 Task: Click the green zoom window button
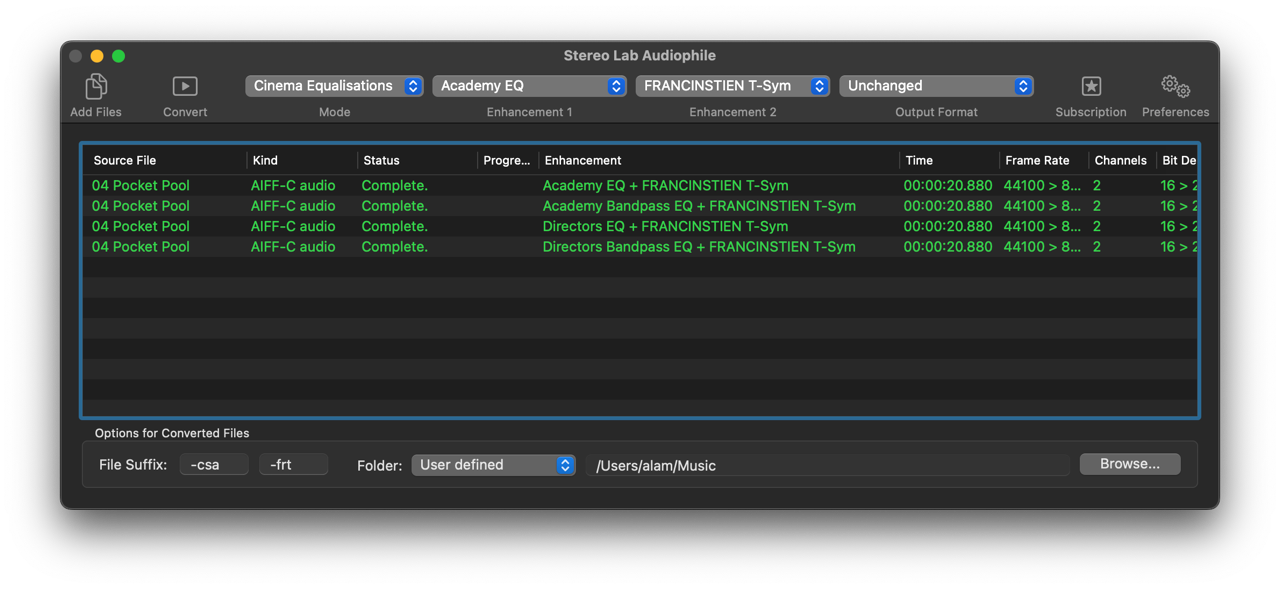click(118, 56)
